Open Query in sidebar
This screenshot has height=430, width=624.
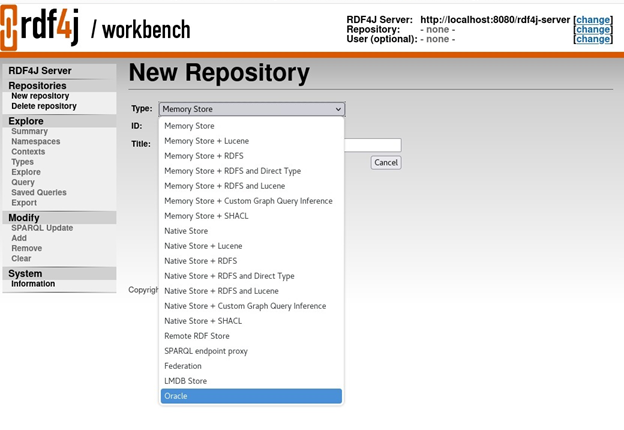[x=23, y=182]
